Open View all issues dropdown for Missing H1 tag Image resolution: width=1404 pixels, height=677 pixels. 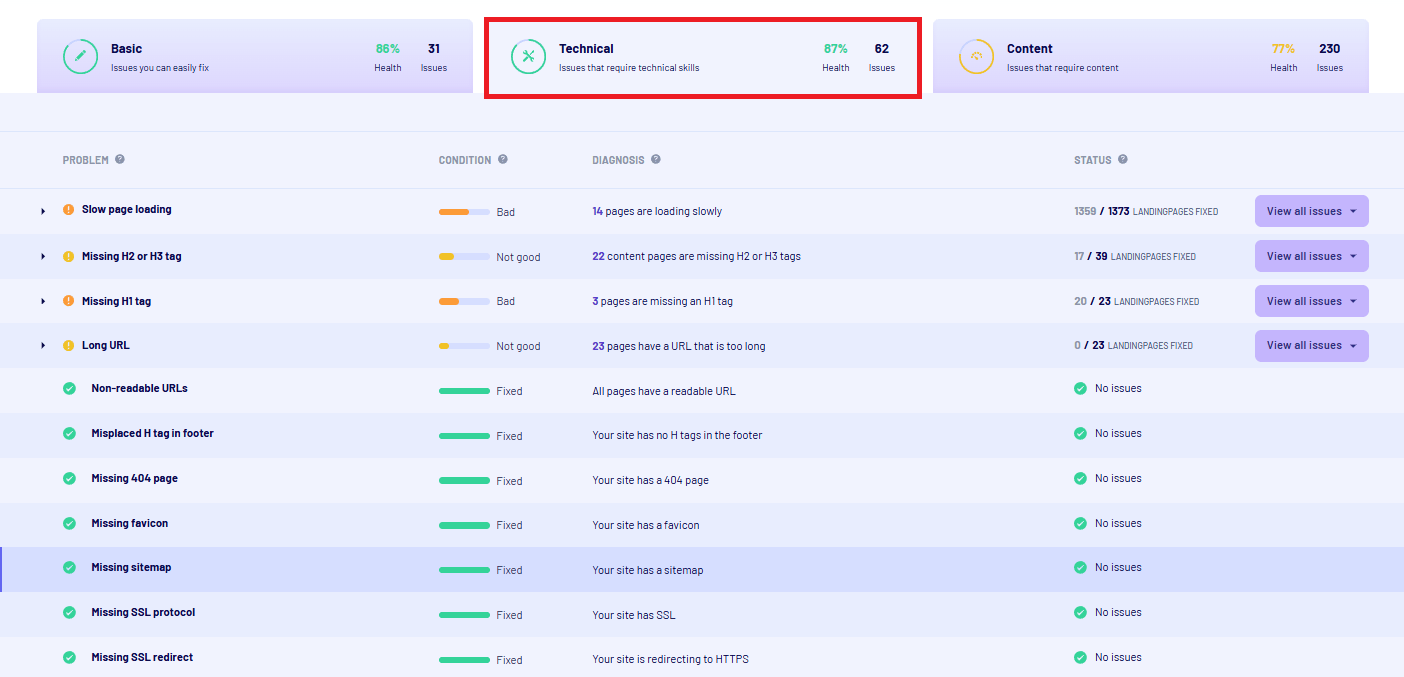click(1311, 301)
